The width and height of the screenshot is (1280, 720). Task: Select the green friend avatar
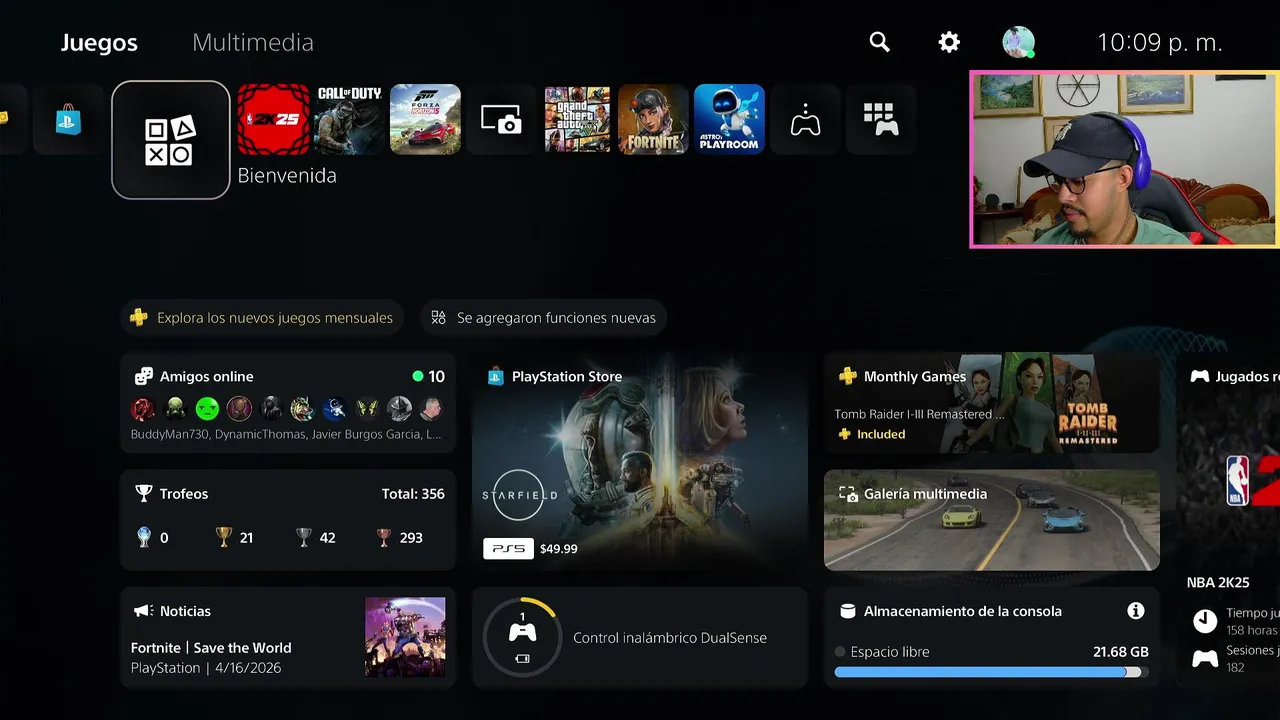click(207, 408)
